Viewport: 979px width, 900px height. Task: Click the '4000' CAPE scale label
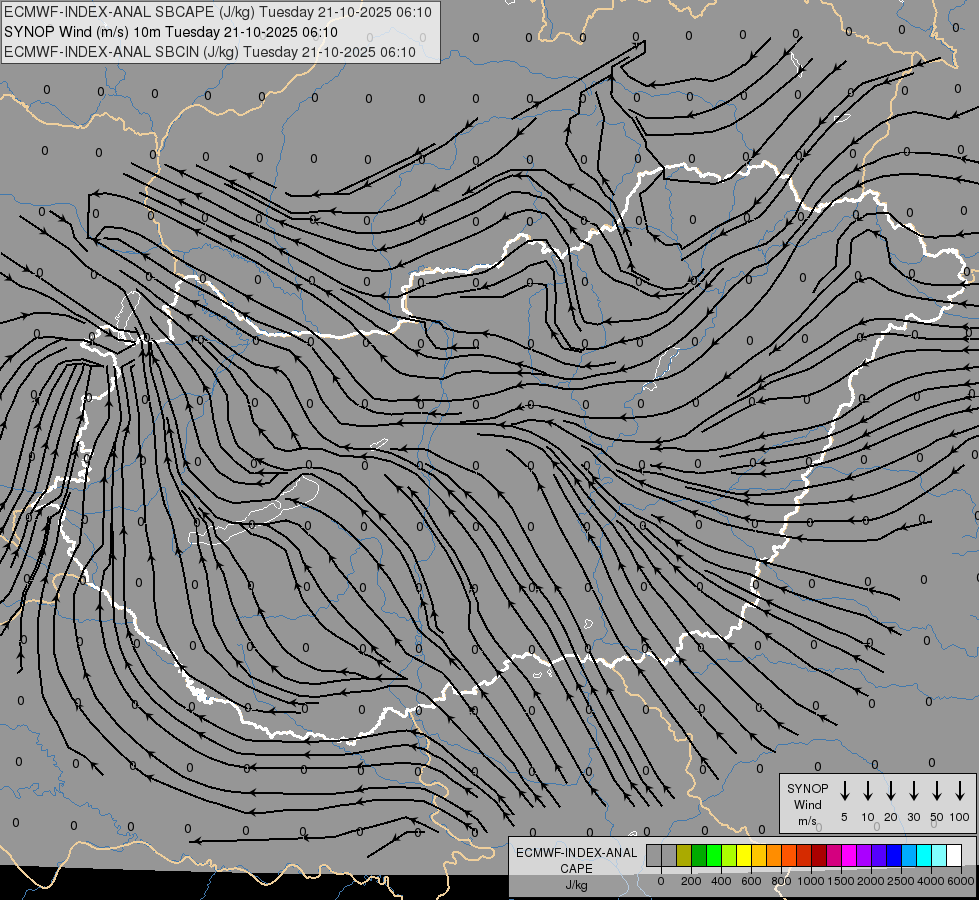[x=931, y=881]
